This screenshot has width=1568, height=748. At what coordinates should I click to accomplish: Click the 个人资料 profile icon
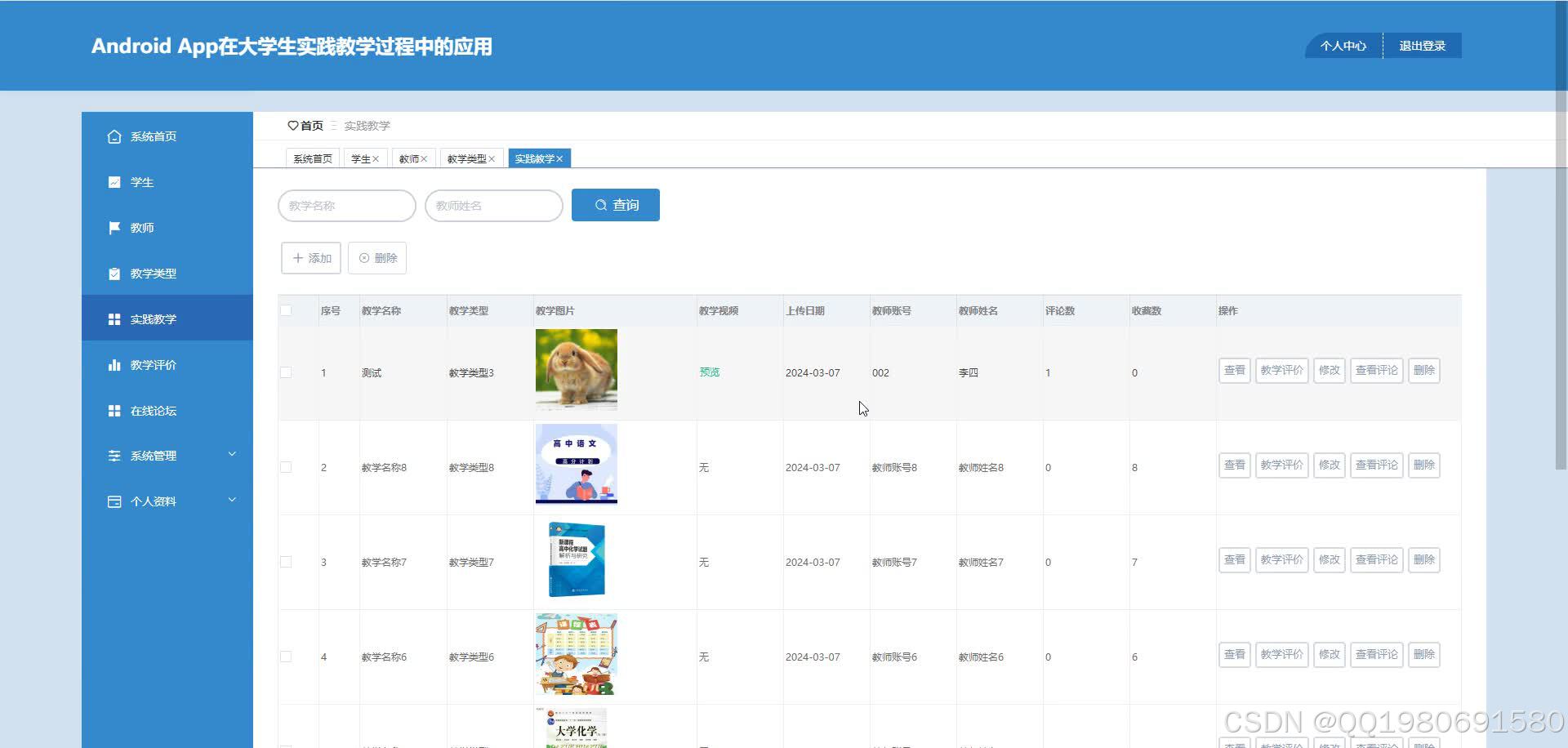pos(114,501)
